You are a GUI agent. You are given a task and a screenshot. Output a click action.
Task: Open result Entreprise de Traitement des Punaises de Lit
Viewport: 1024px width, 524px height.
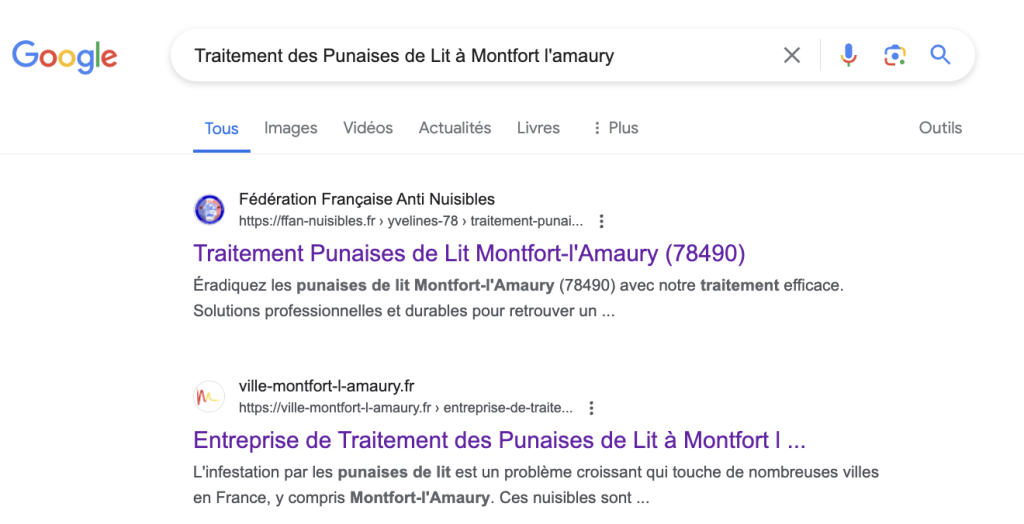click(x=500, y=440)
